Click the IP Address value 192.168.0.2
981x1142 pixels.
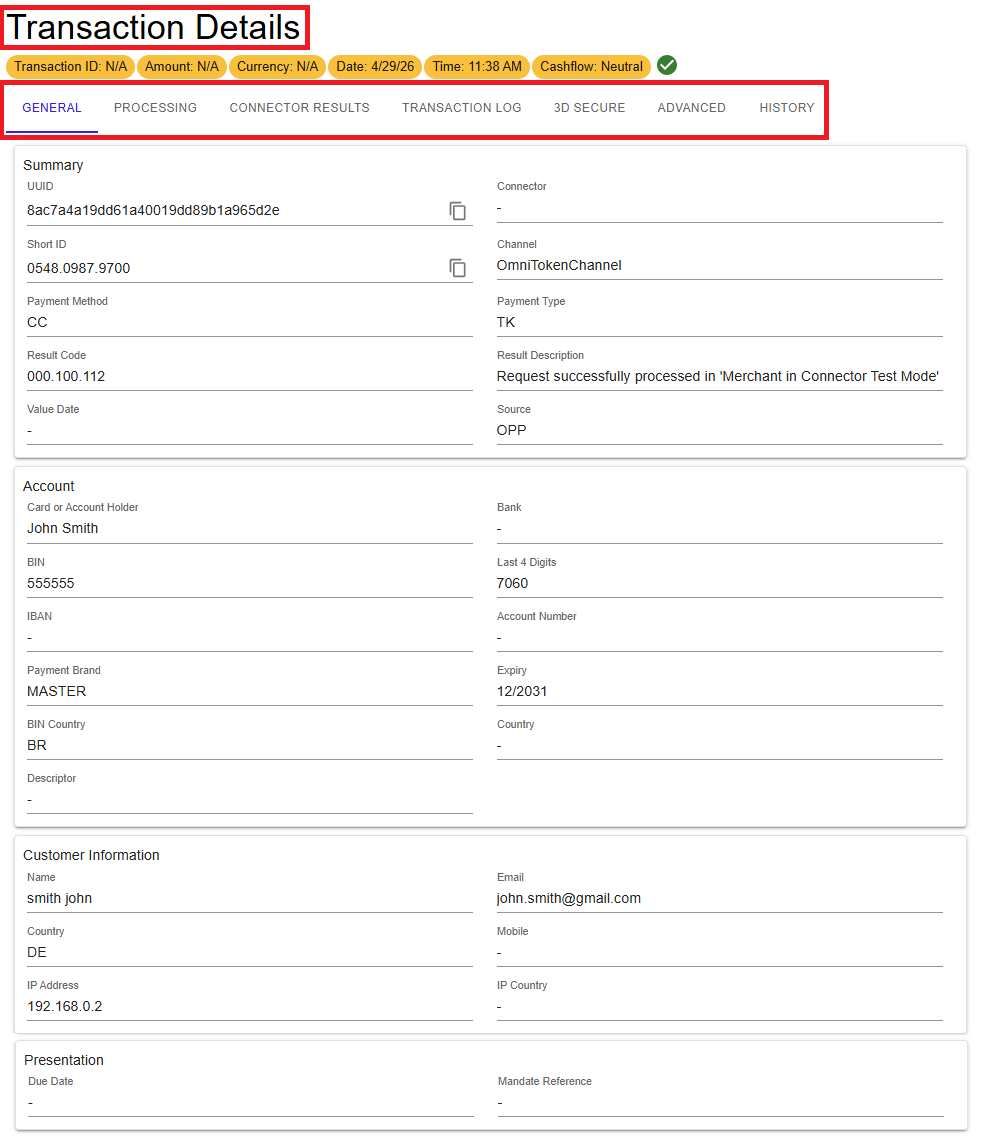[x=65, y=1006]
